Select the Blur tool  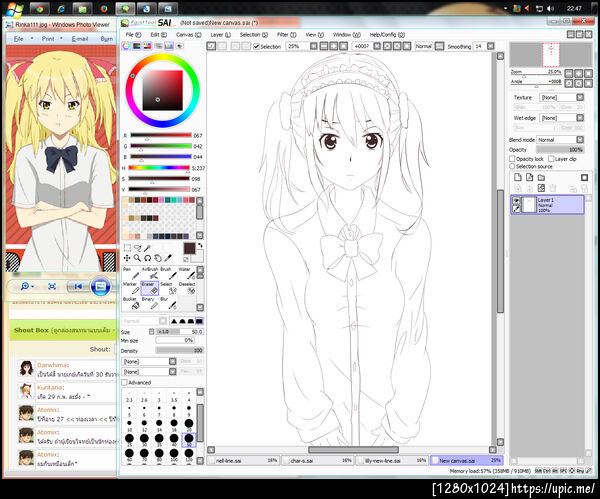[x=169, y=303]
